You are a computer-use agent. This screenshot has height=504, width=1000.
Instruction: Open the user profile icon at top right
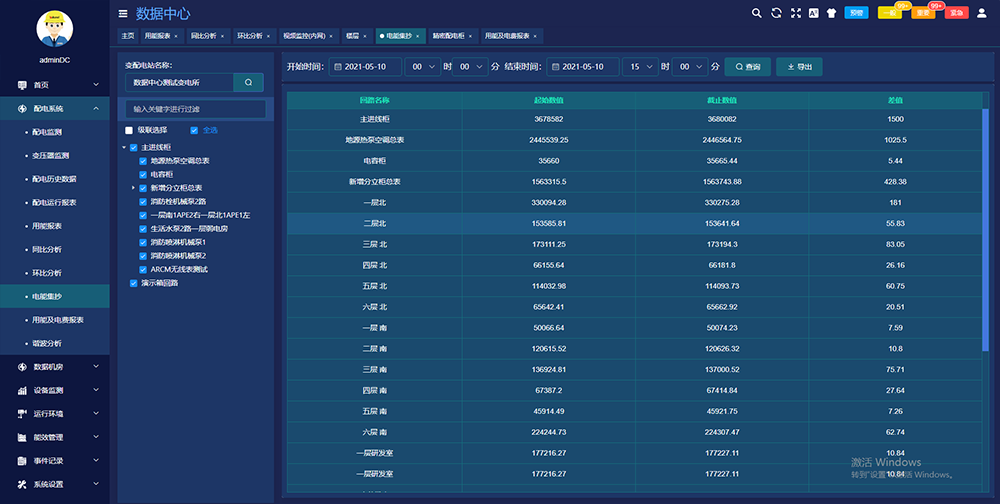click(984, 13)
